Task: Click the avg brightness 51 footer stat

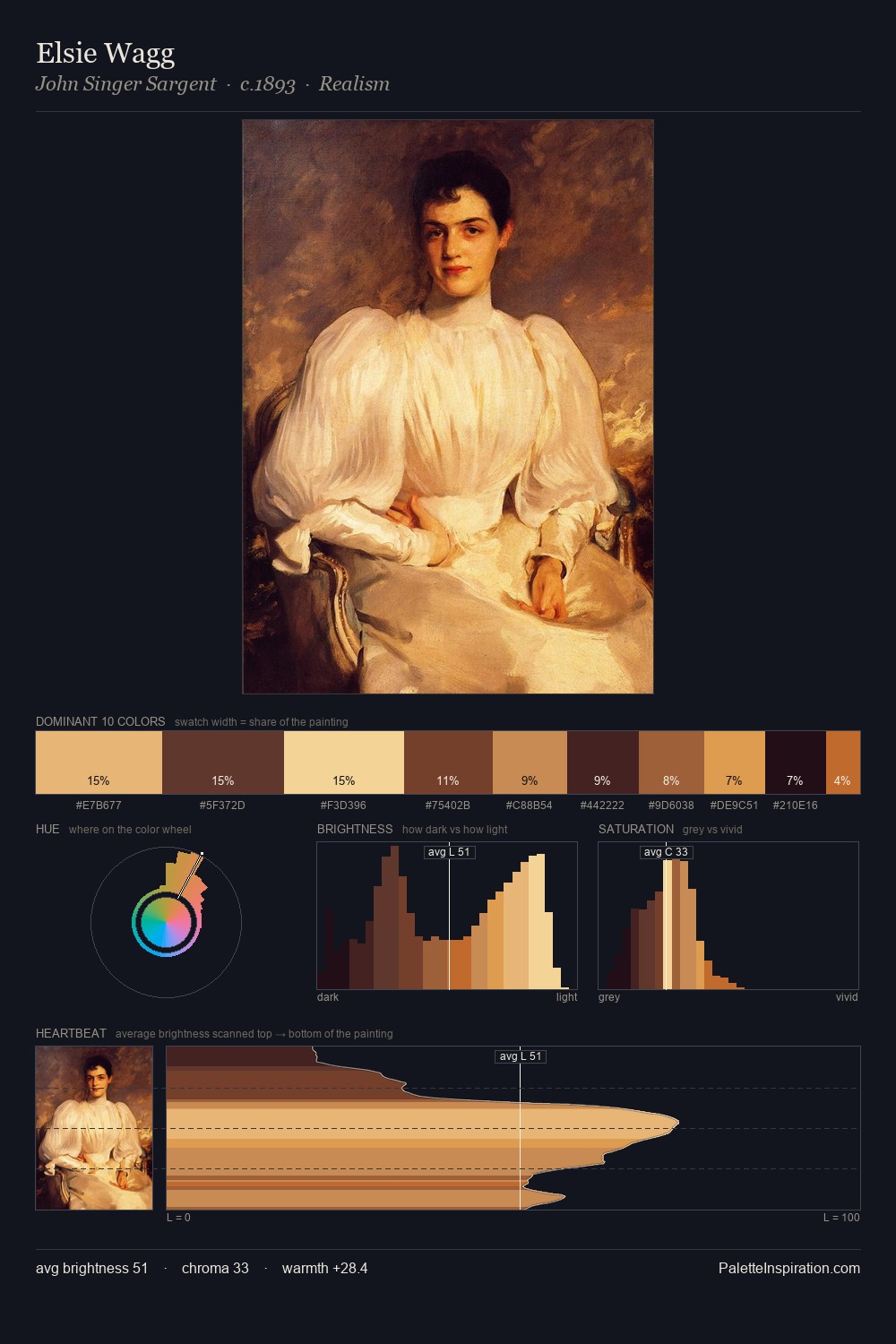Action: point(91,1269)
